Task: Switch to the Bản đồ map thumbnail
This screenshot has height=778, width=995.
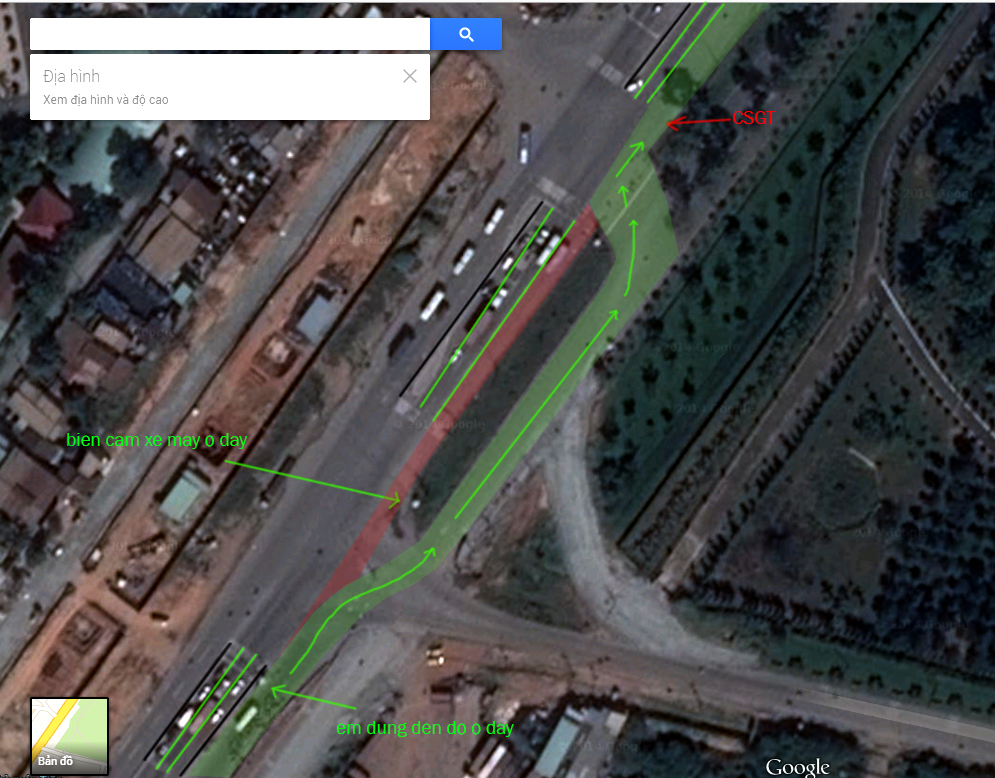Action: [x=69, y=735]
